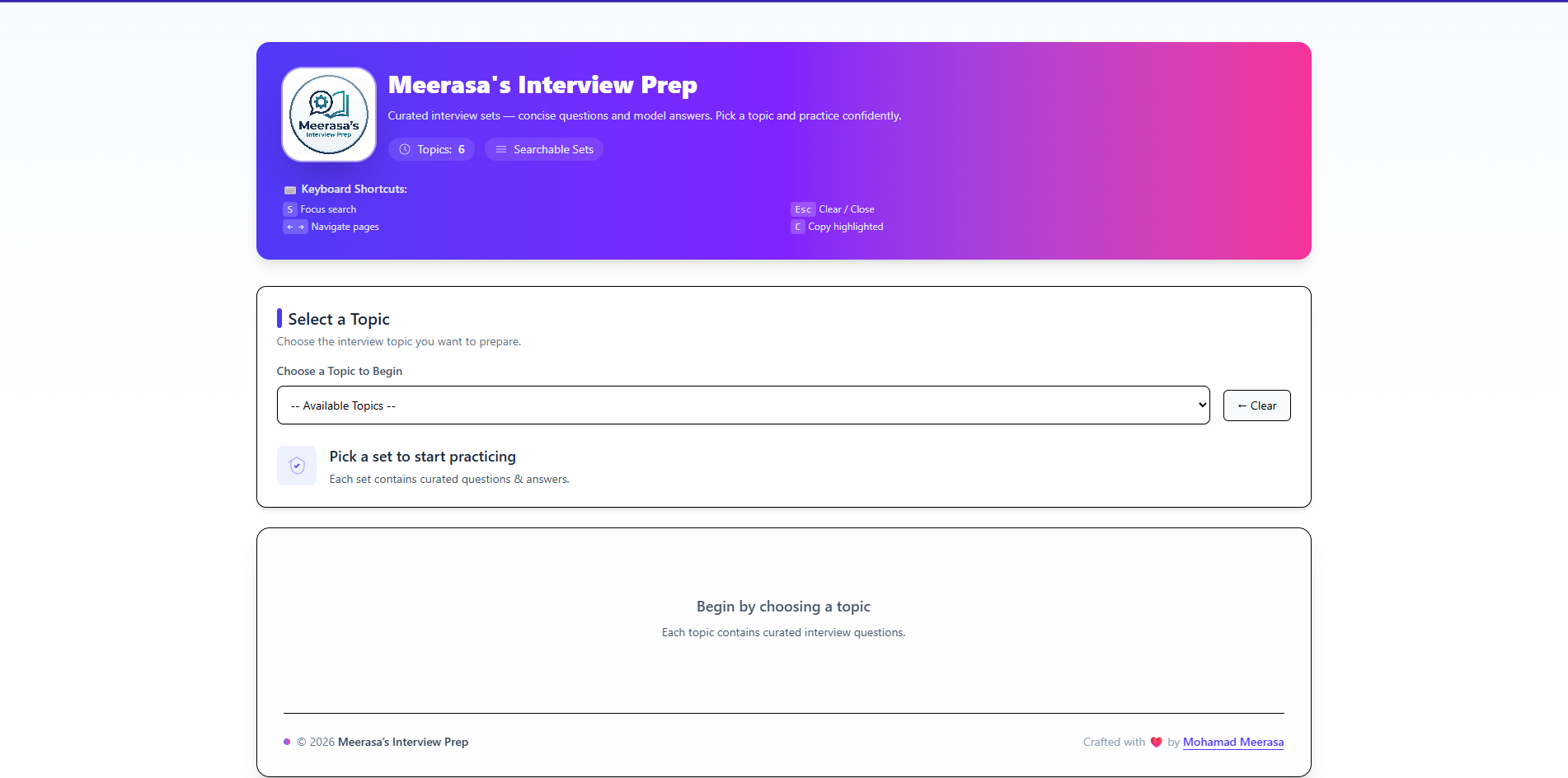Click the left arrow navigate pages badge
Image resolution: width=1568 pixels, height=778 pixels.
point(289,227)
